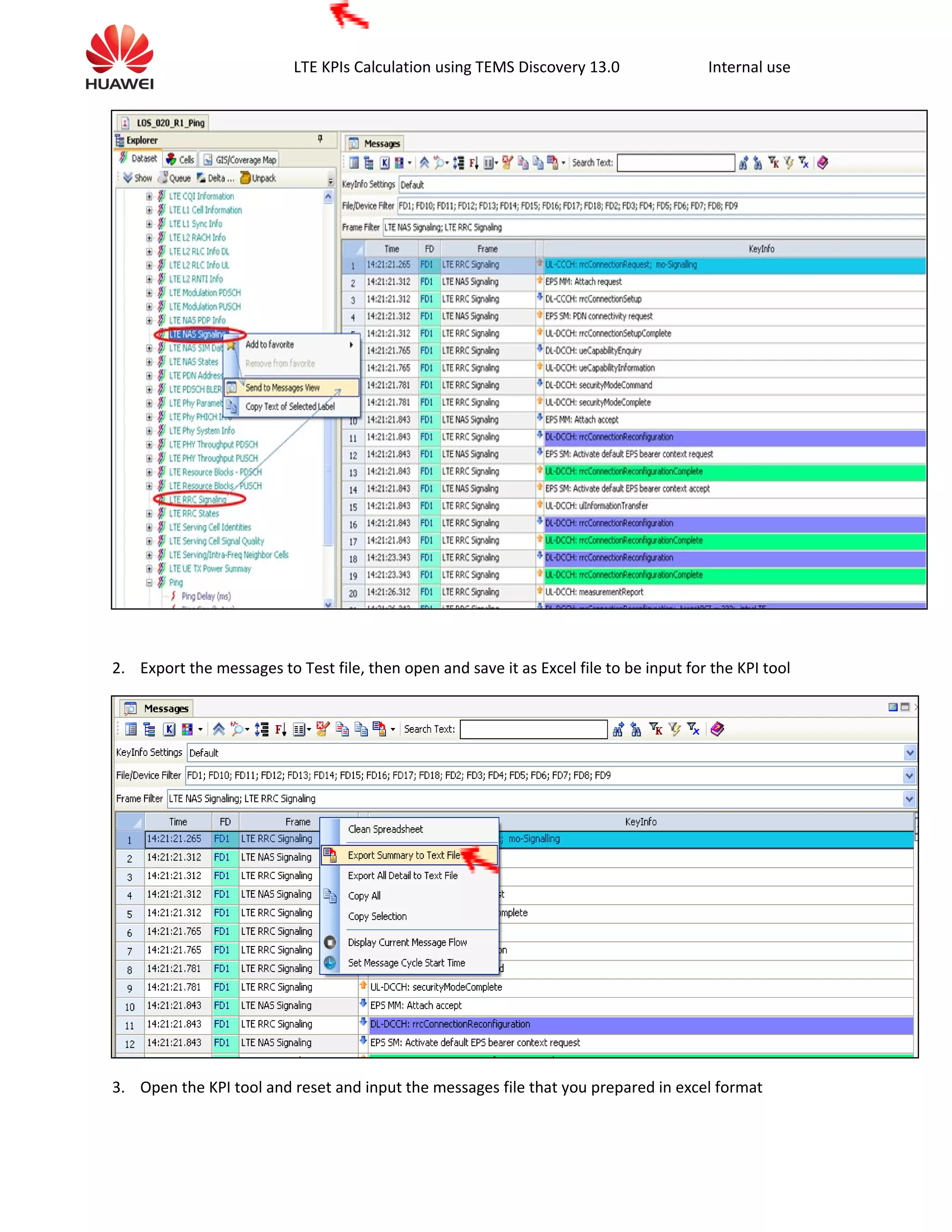Click the double up-arrow icon in upper Messages toolbar
The width and height of the screenshot is (952, 1232).
coord(424,163)
